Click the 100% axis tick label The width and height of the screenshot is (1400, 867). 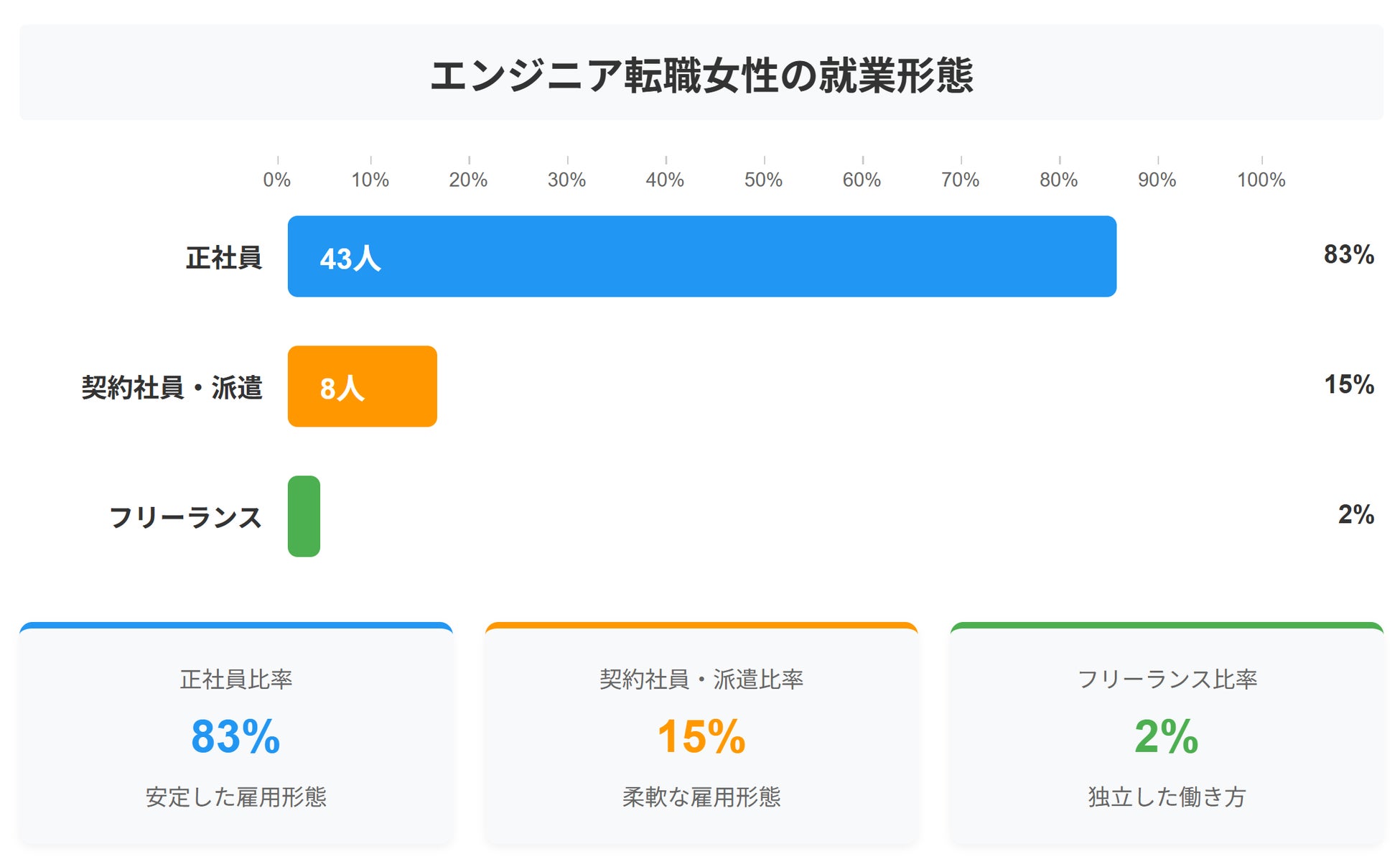click(1261, 180)
